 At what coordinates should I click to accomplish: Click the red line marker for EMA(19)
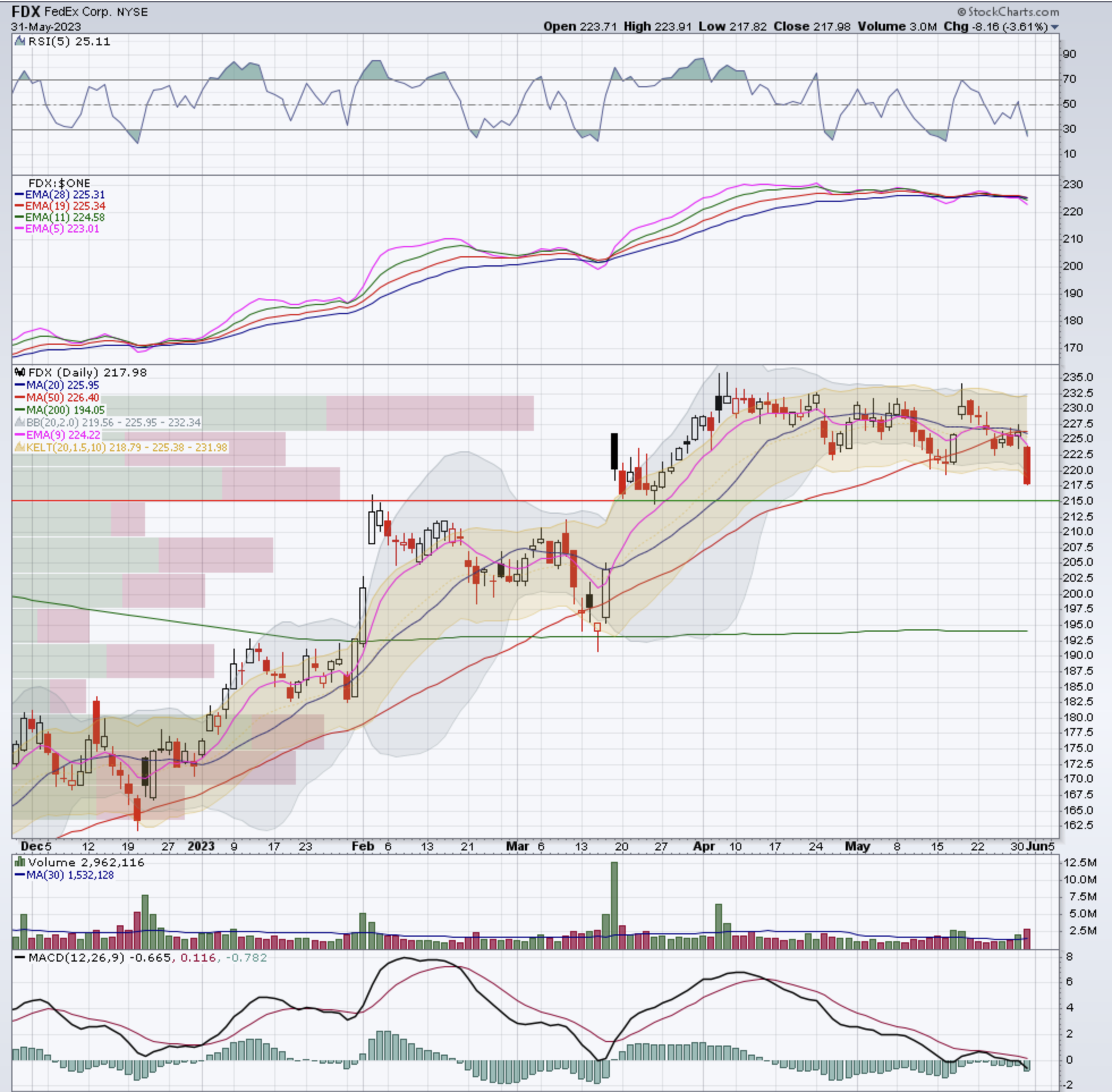pyautogui.click(x=19, y=206)
